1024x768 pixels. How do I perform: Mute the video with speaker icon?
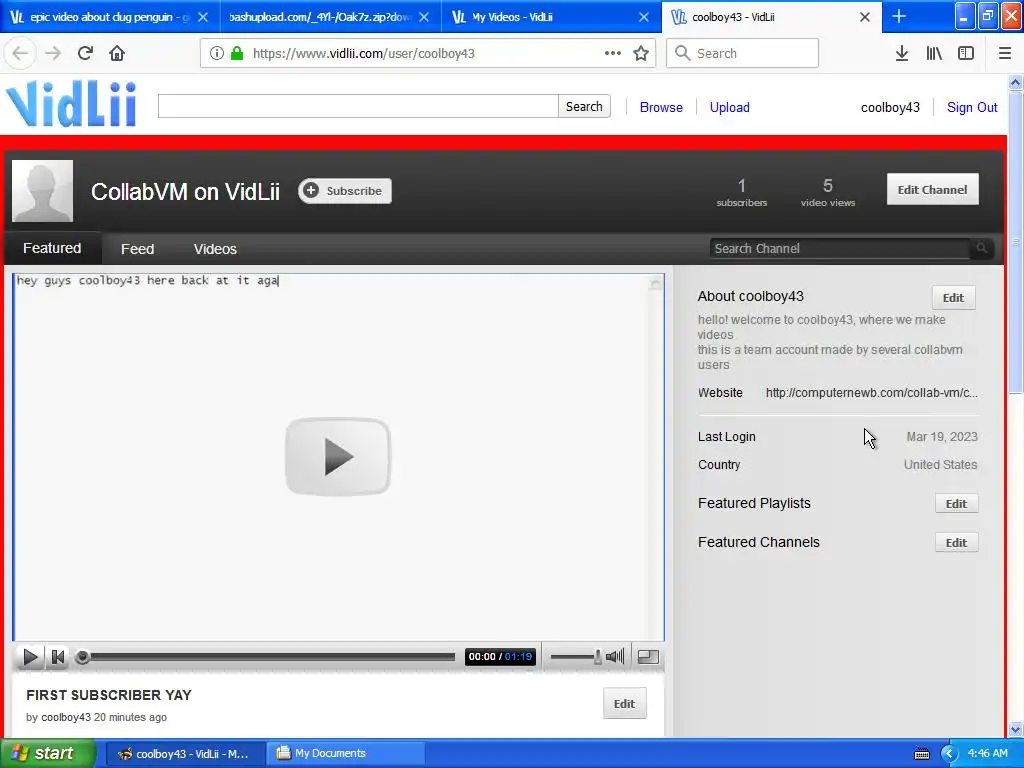tap(615, 656)
